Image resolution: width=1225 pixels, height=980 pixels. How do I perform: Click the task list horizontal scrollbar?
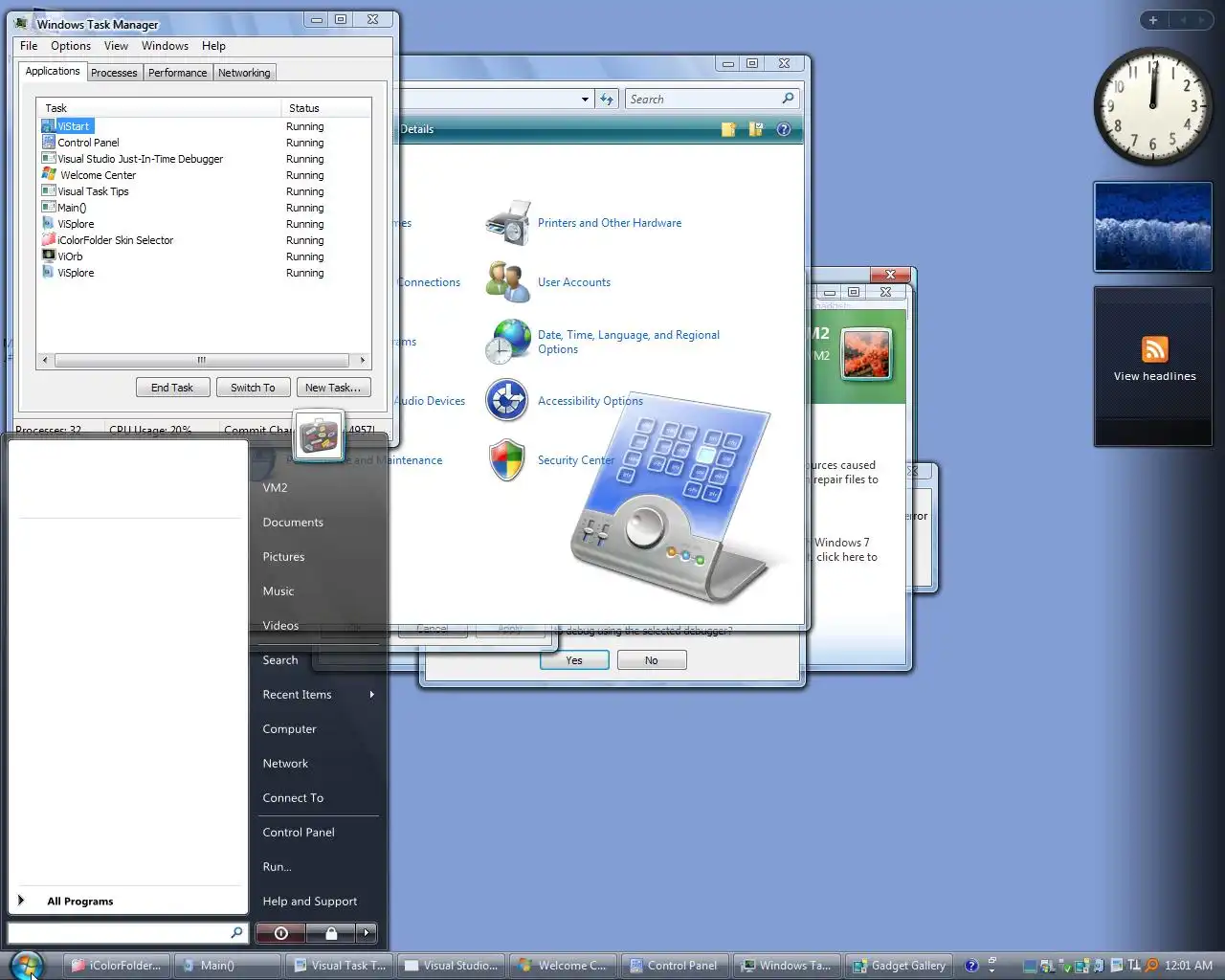(203, 361)
